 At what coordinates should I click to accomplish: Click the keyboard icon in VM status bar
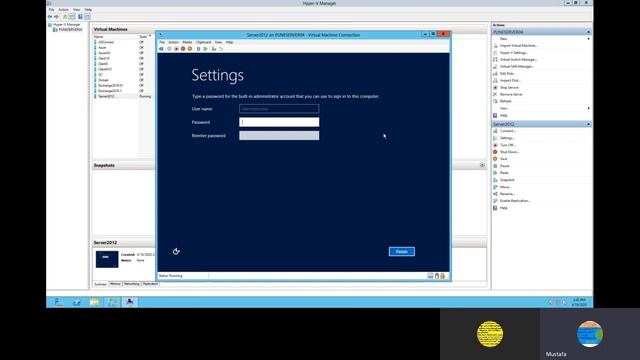point(430,276)
